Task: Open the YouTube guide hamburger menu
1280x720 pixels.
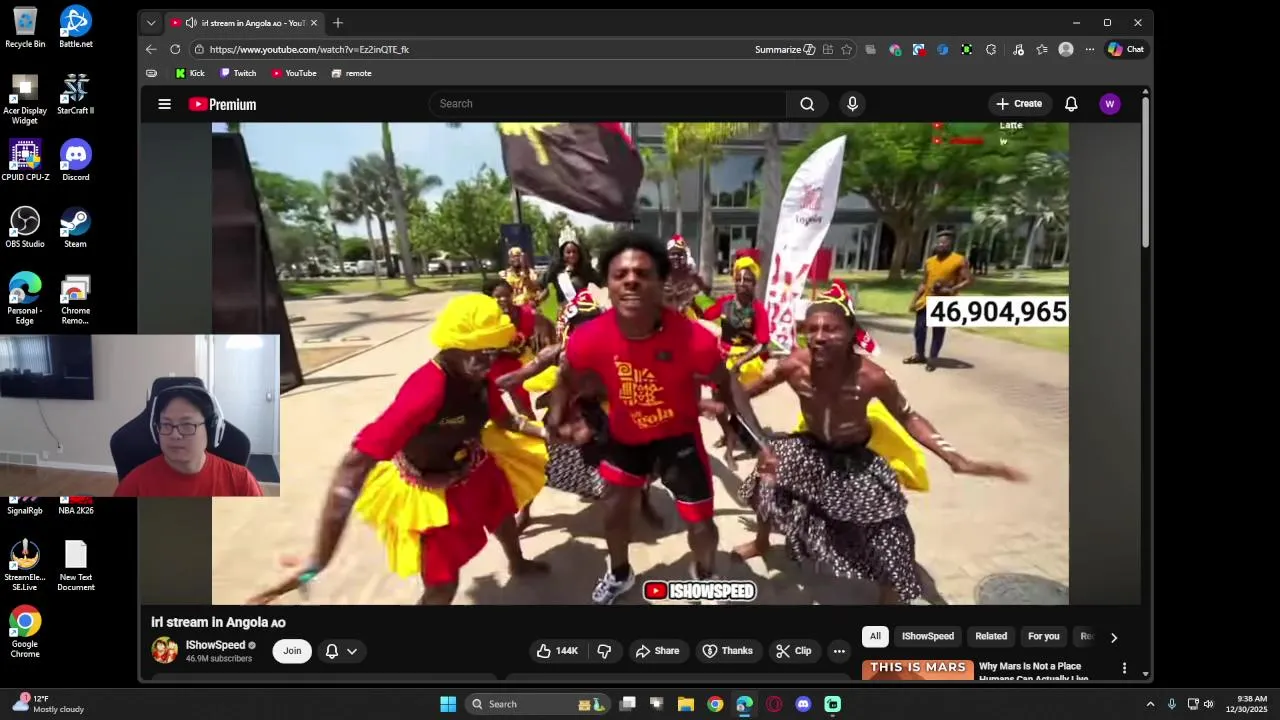Action: 165,104
